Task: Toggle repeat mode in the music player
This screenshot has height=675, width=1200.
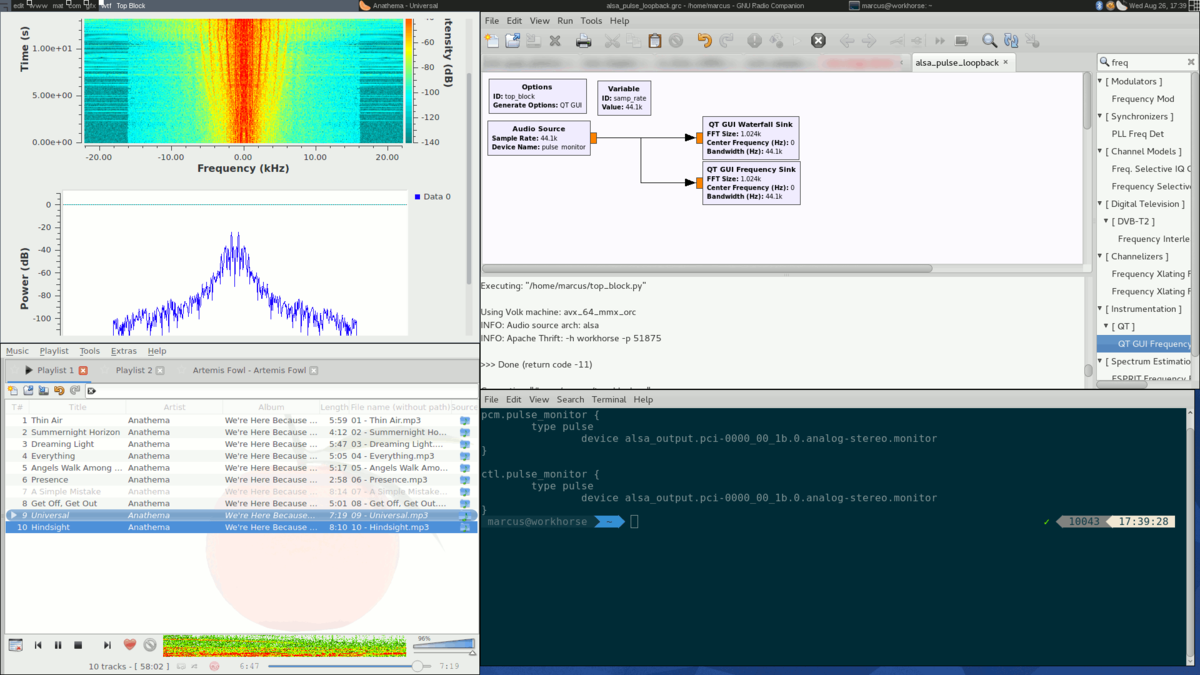Action: [181, 666]
